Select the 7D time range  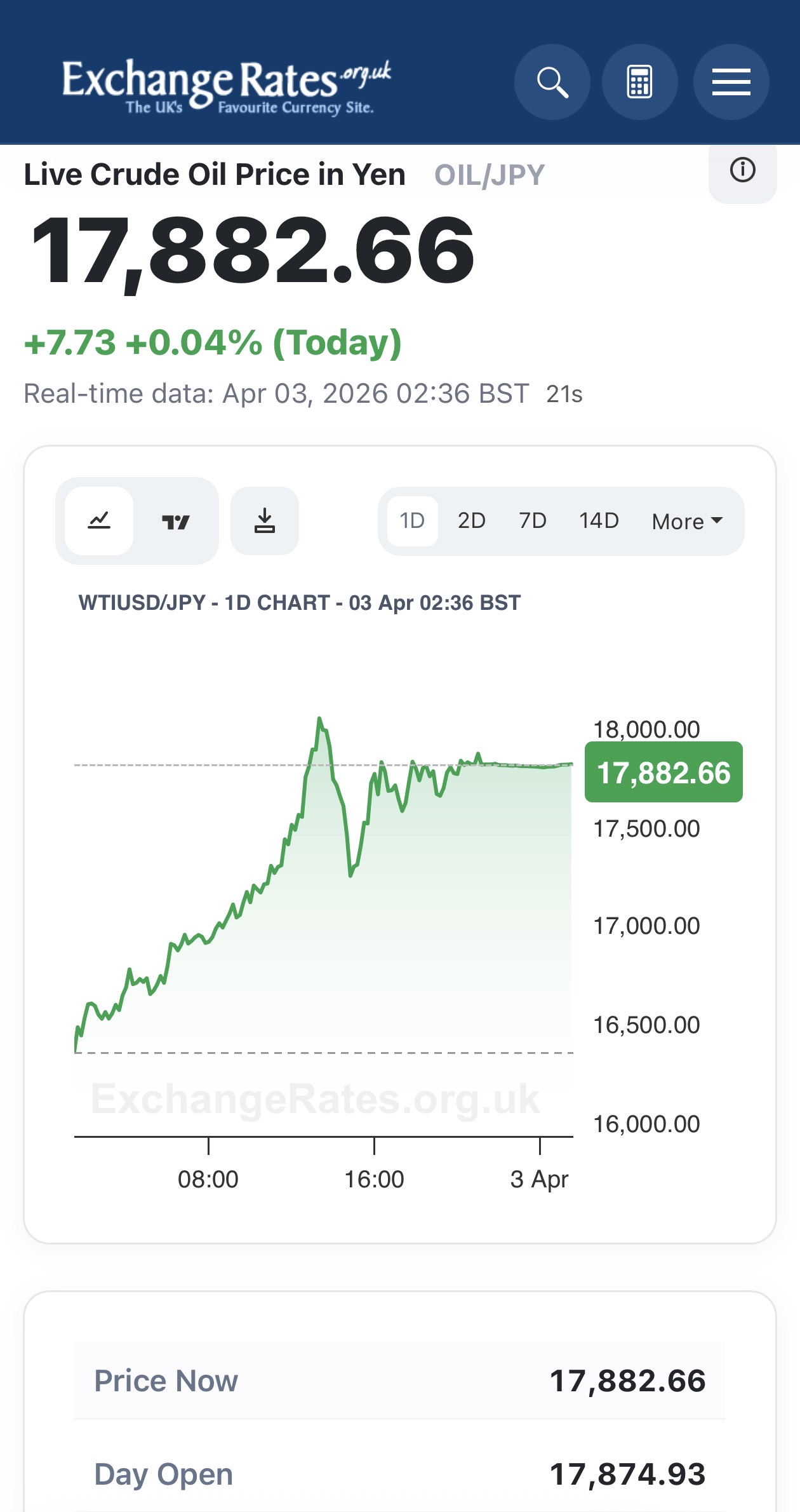click(x=533, y=521)
